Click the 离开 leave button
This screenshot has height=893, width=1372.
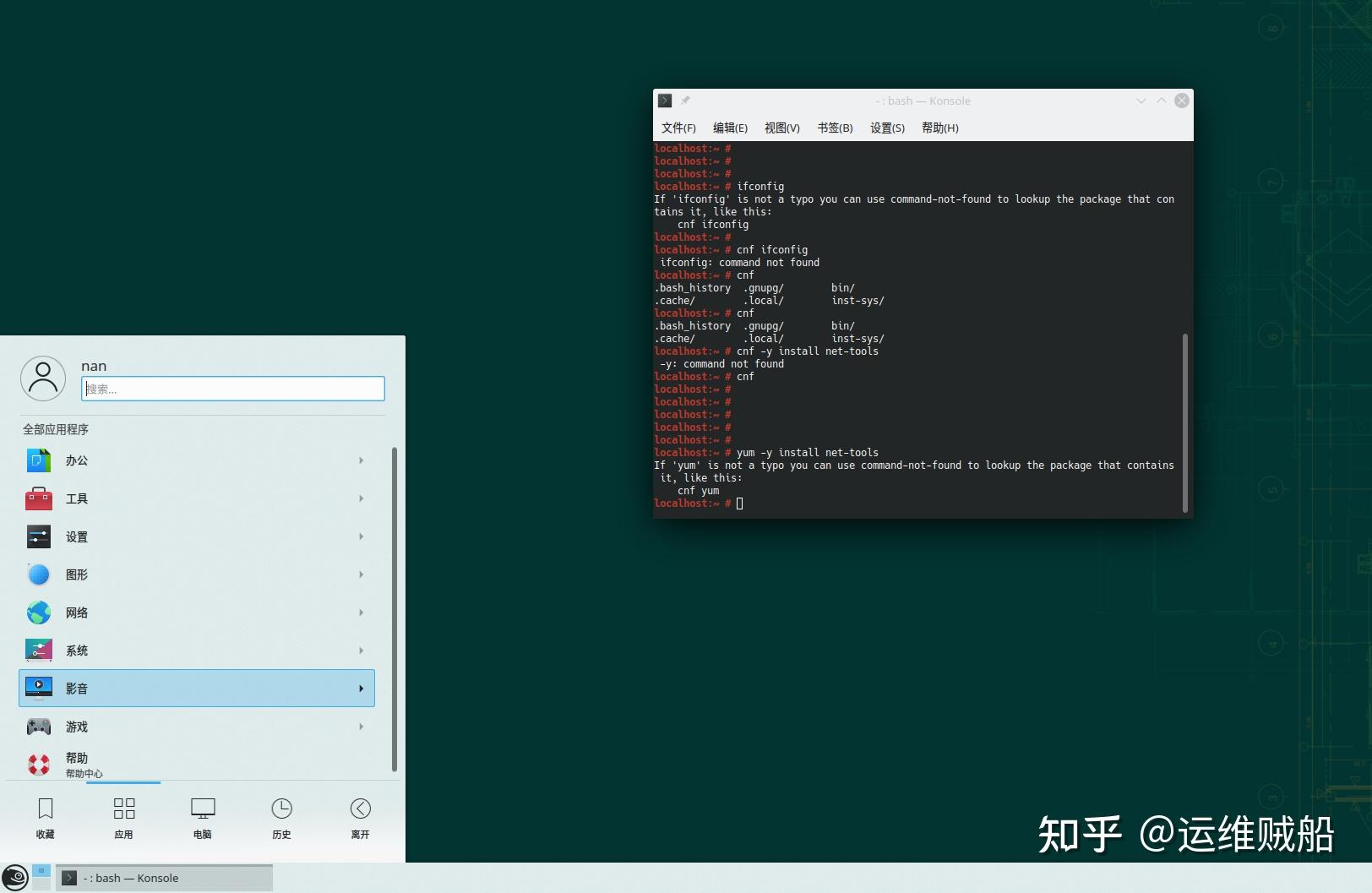coord(360,817)
